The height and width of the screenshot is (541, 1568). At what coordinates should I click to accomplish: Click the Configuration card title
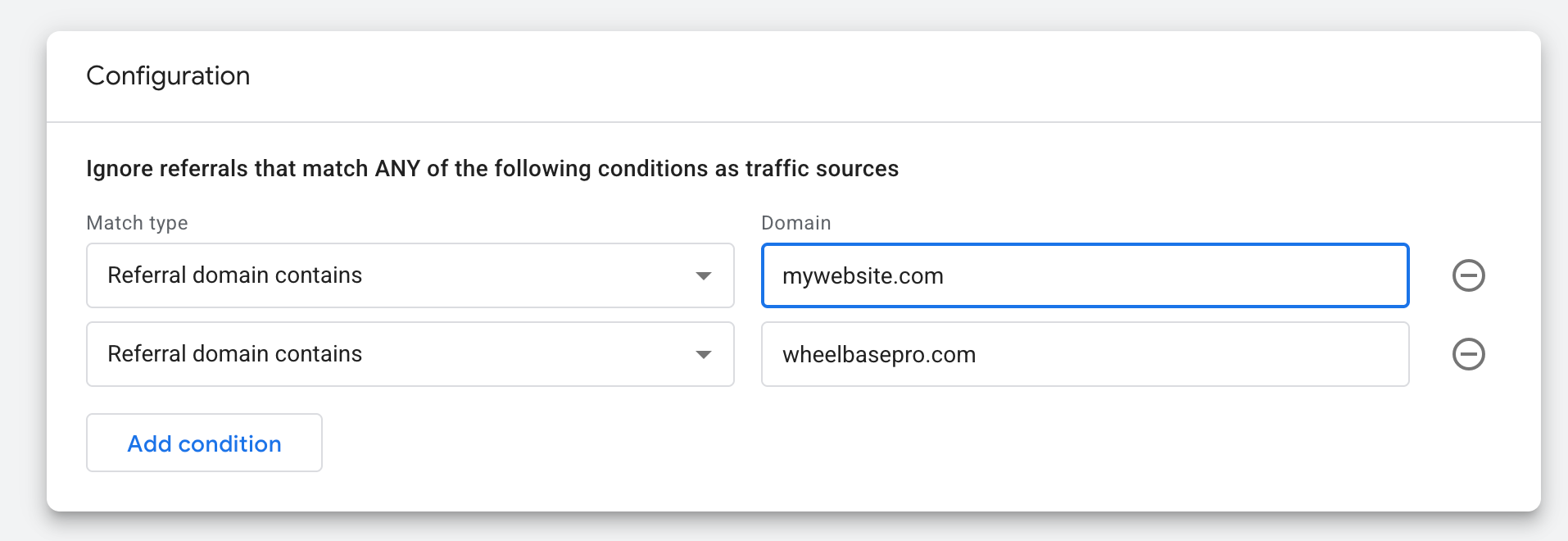click(x=168, y=76)
